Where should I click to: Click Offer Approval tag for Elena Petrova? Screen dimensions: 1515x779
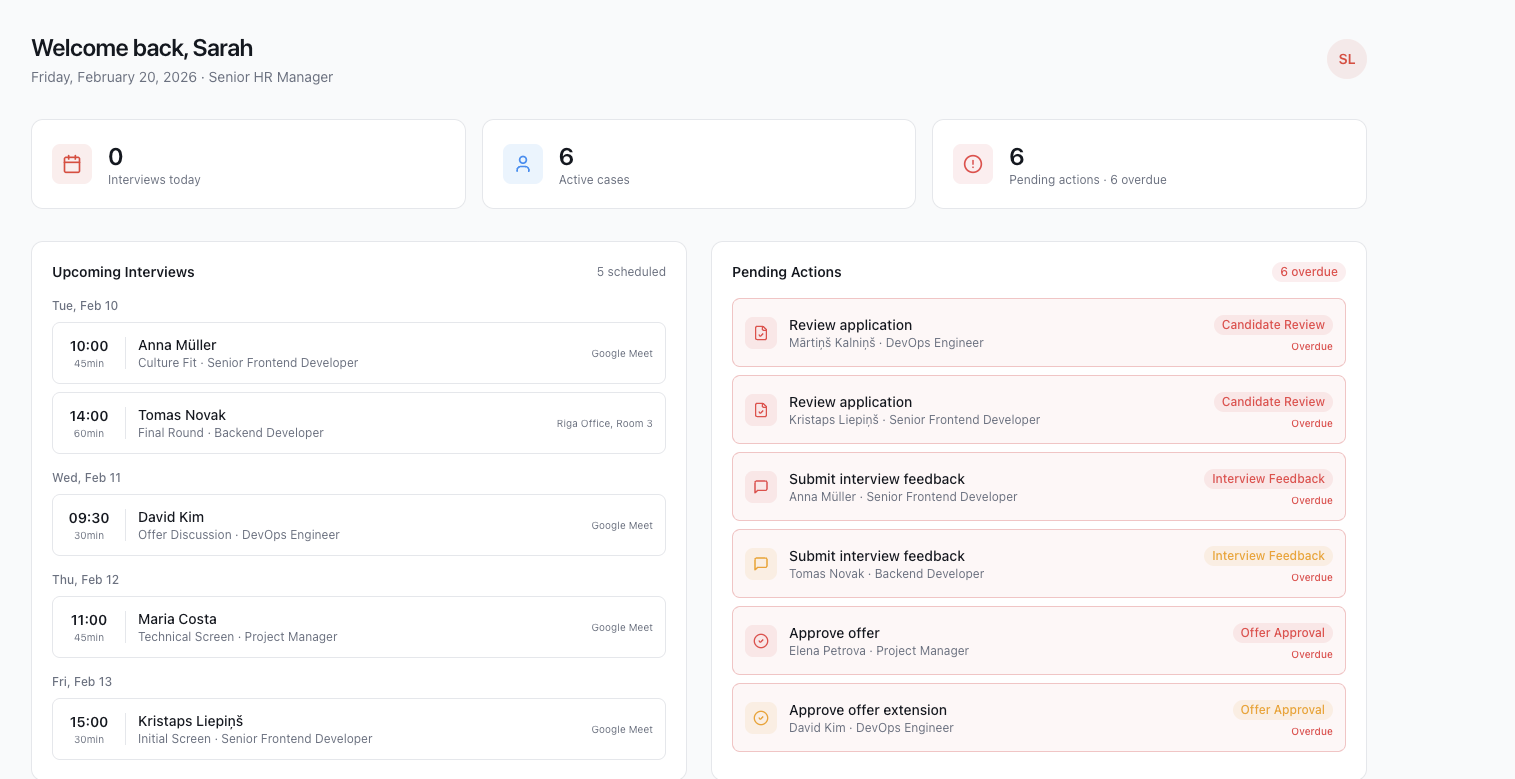[x=1283, y=633]
